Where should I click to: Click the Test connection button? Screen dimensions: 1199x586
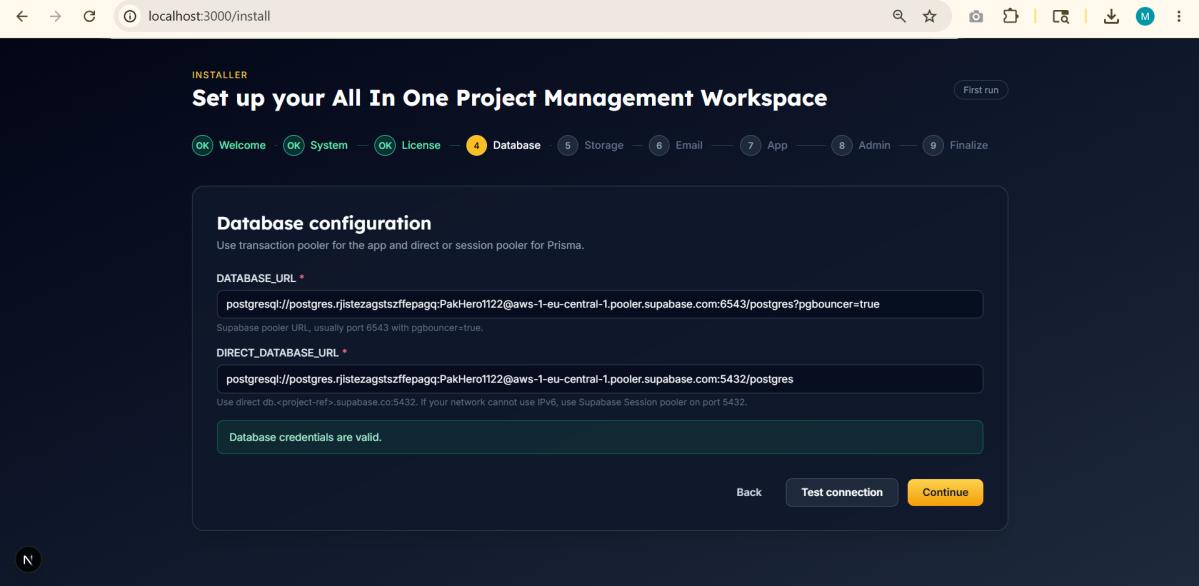(x=842, y=493)
